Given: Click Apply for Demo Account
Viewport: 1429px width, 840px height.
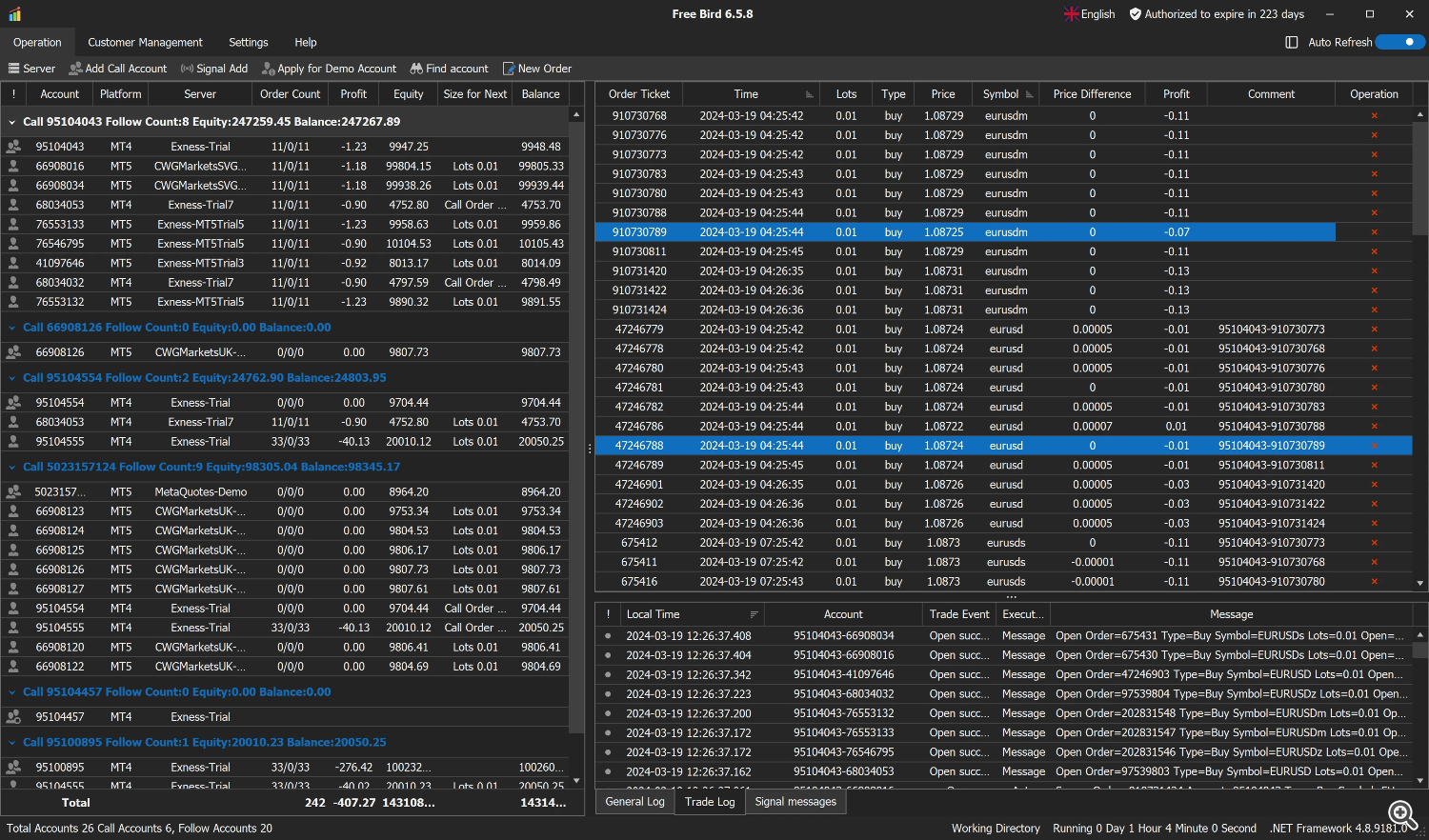Looking at the screenshot, I should (330, 69).
